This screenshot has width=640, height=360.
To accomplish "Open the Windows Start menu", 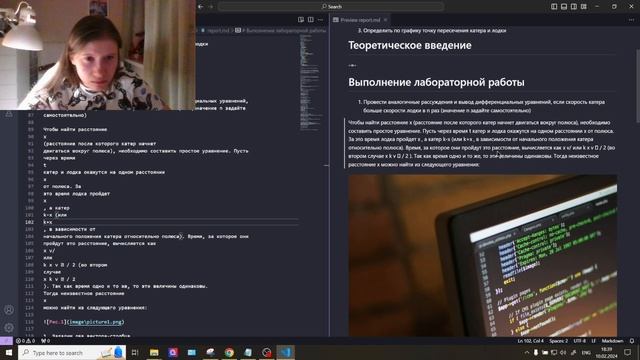I will [x=9, y=353].
